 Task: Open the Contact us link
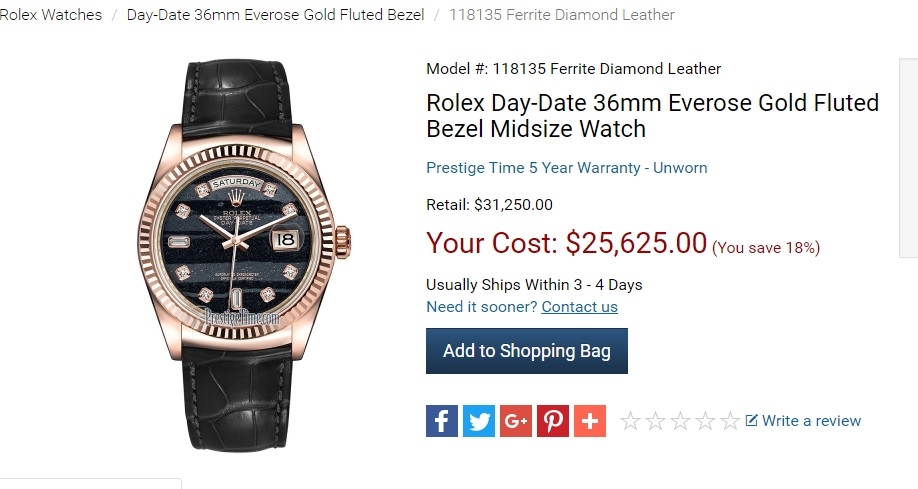coord(579,307)
